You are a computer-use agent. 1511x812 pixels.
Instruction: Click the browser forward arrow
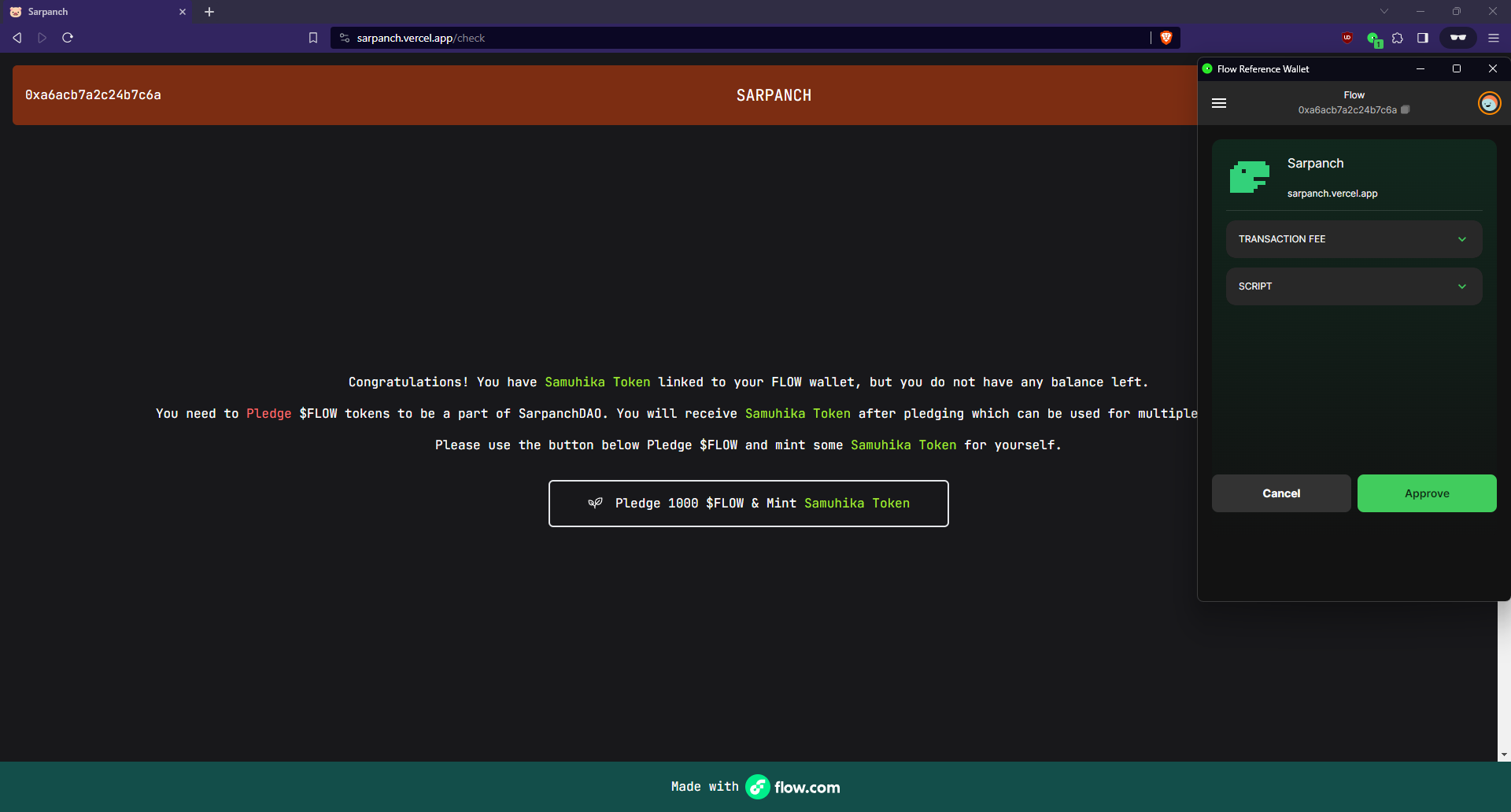(x=42, y=38)
